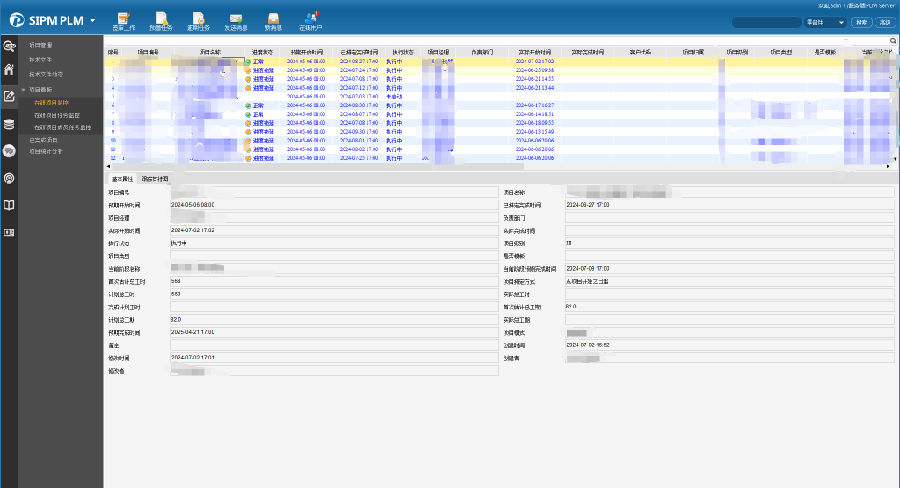
Task: Select the database stack icon in sidebar
Action: pos(10,124)
